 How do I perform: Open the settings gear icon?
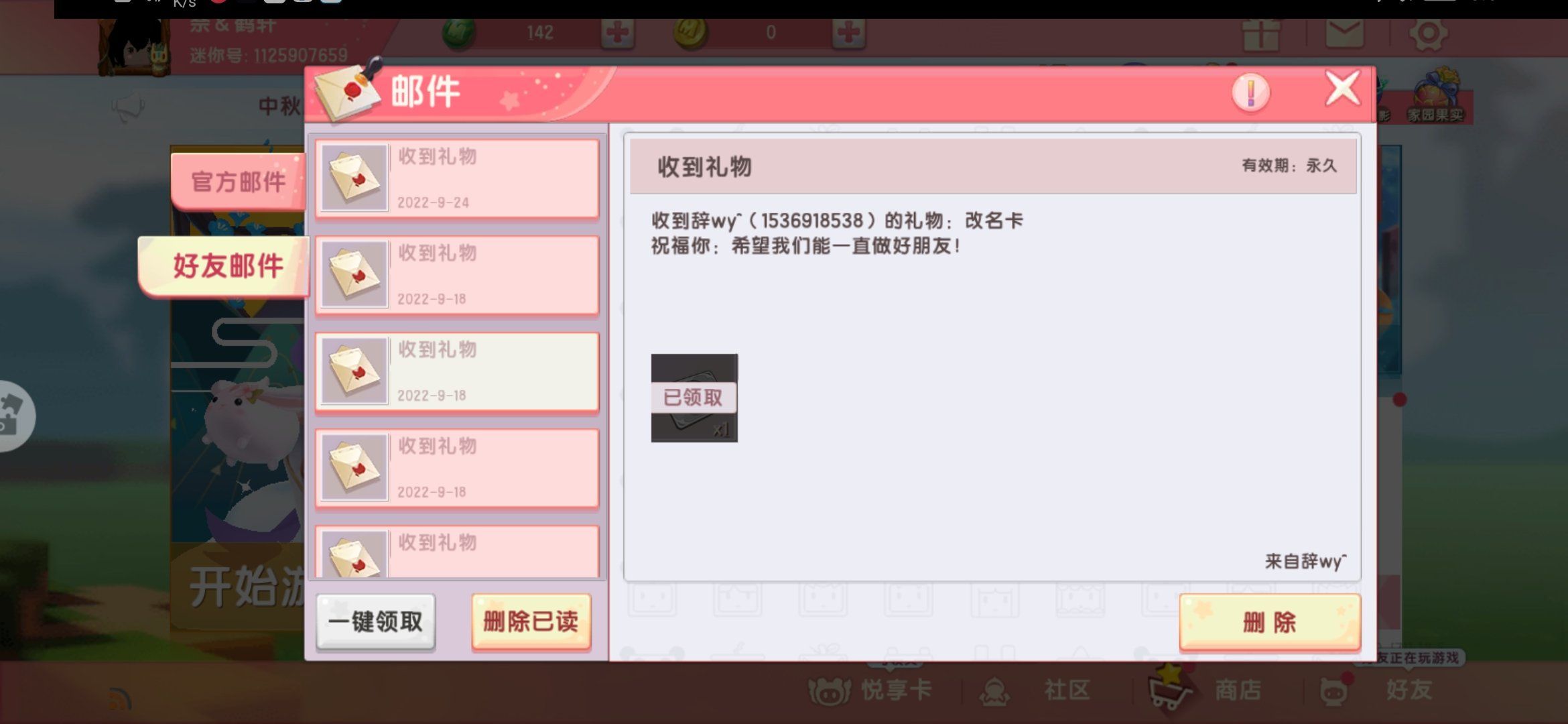click(1428, 33)
